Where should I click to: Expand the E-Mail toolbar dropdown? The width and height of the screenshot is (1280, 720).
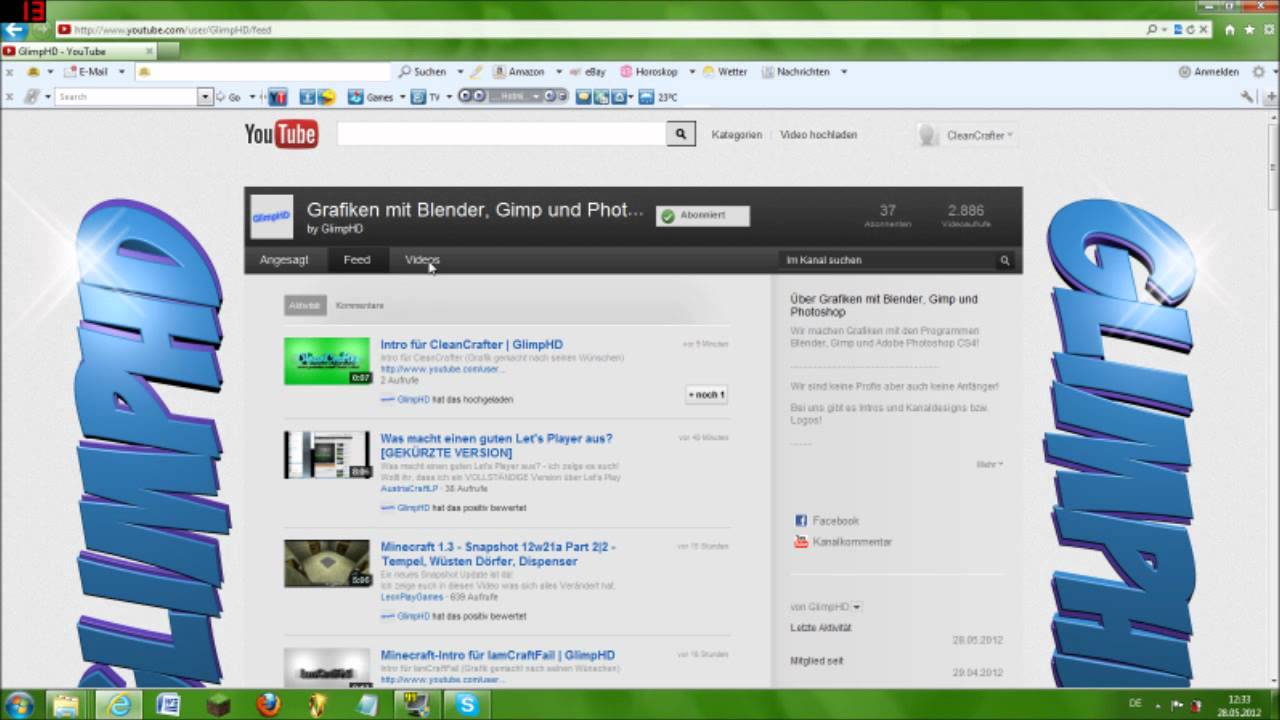click(x=122, y=72)
